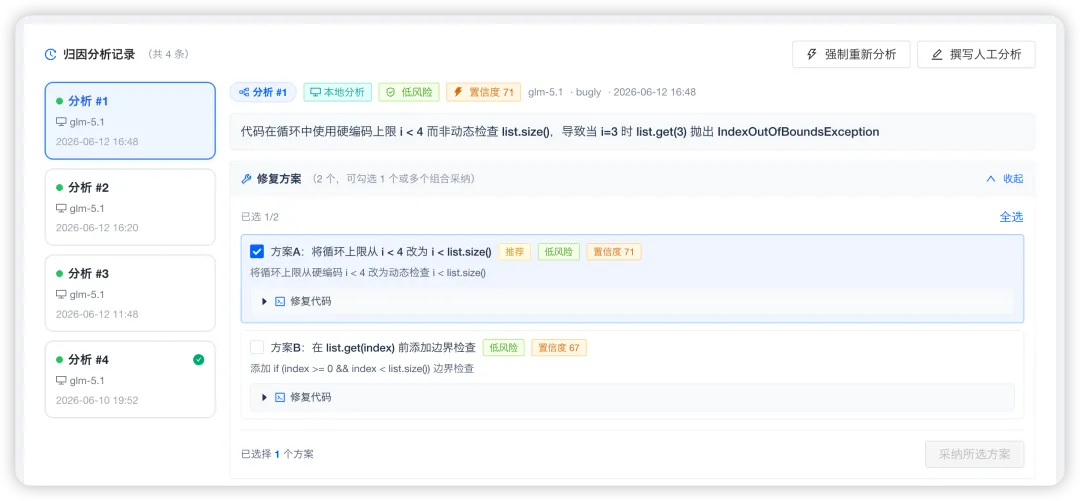Viewport: 1080px width, 501px height.
Task: Click the timestamp 2026-06-12 11:48
Action: 97,314
